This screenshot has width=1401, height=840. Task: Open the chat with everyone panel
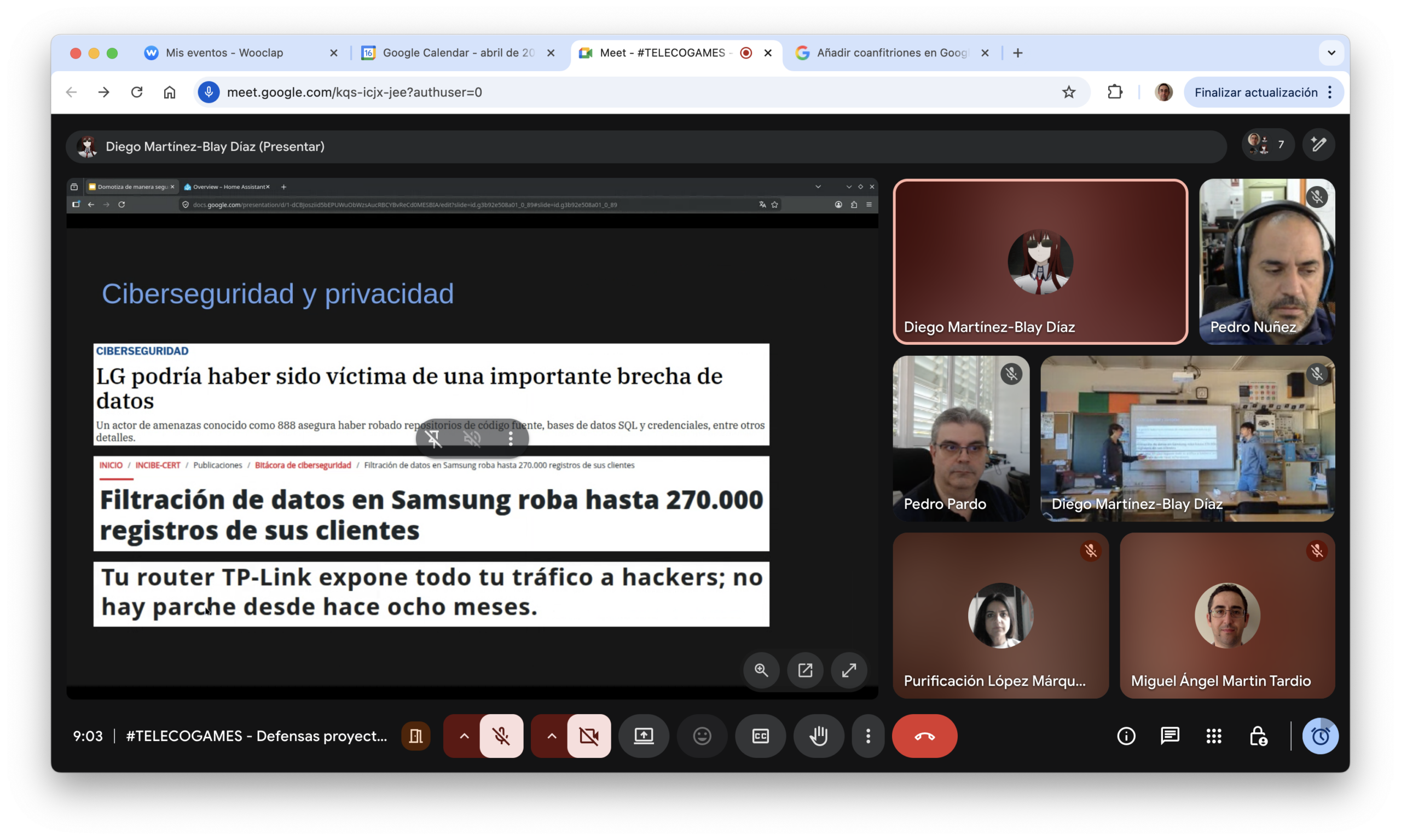coord(1170,736)
